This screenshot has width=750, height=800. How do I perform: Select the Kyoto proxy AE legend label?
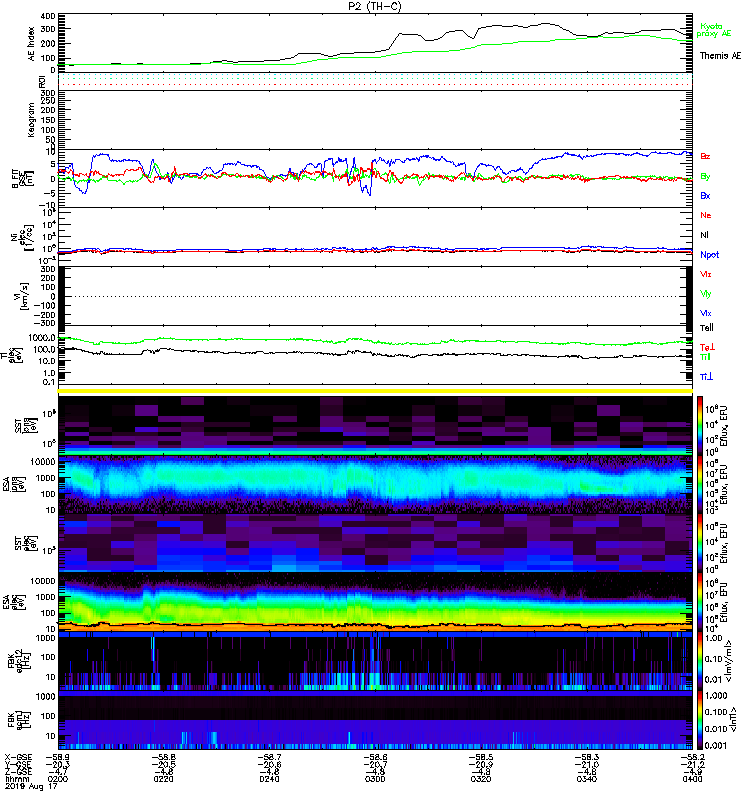click(x=714, y=30)
